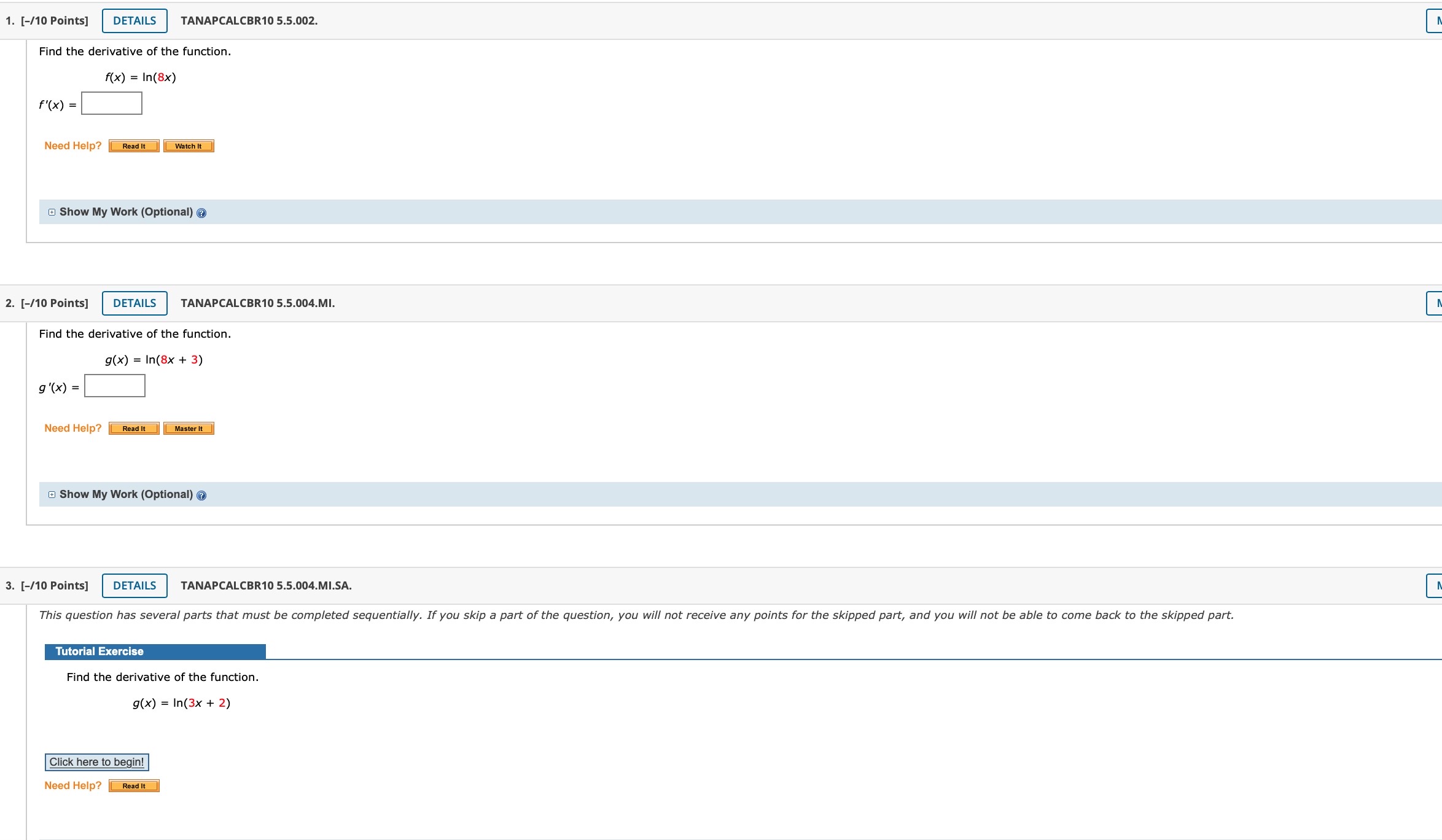
Task: Open the Master It tutorial for question 2
Action: click(188, 428)
